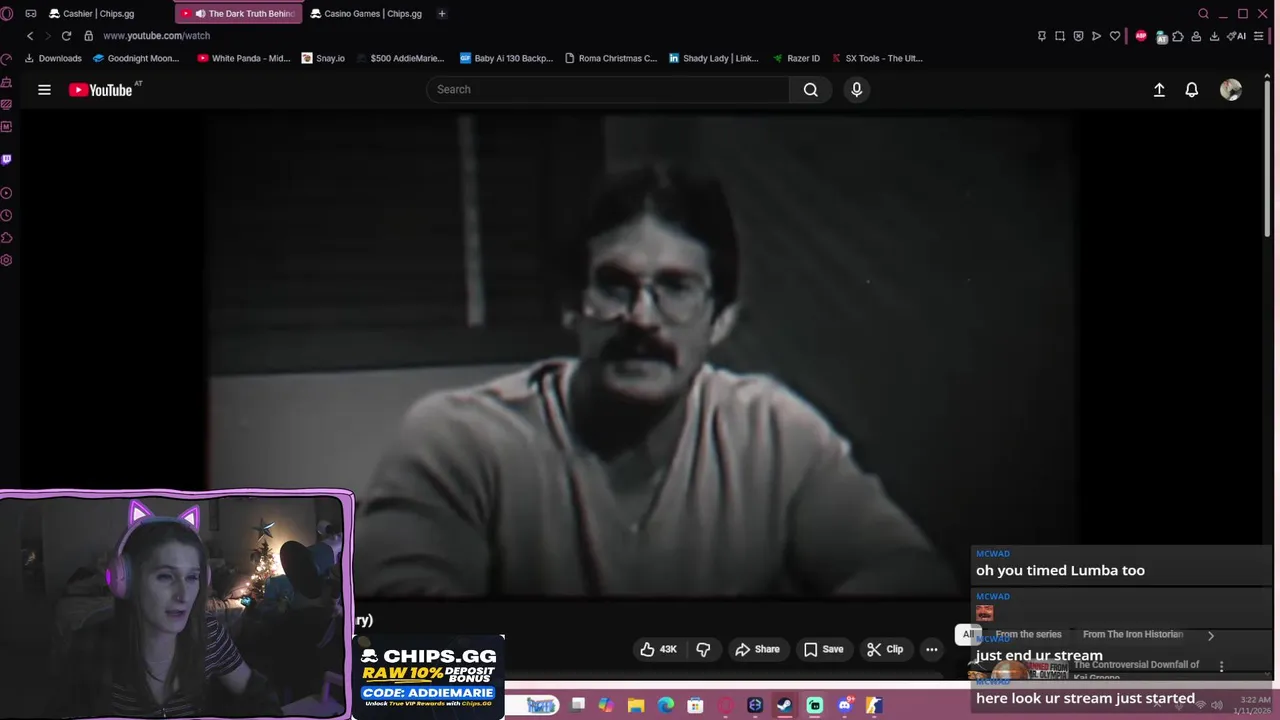Open the Razer ID bookmark
The image size is (1280, 720).
tap(796, 58)
